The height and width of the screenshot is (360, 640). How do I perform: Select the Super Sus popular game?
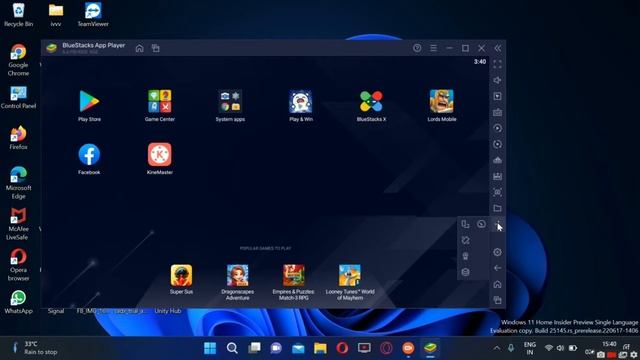181,276
